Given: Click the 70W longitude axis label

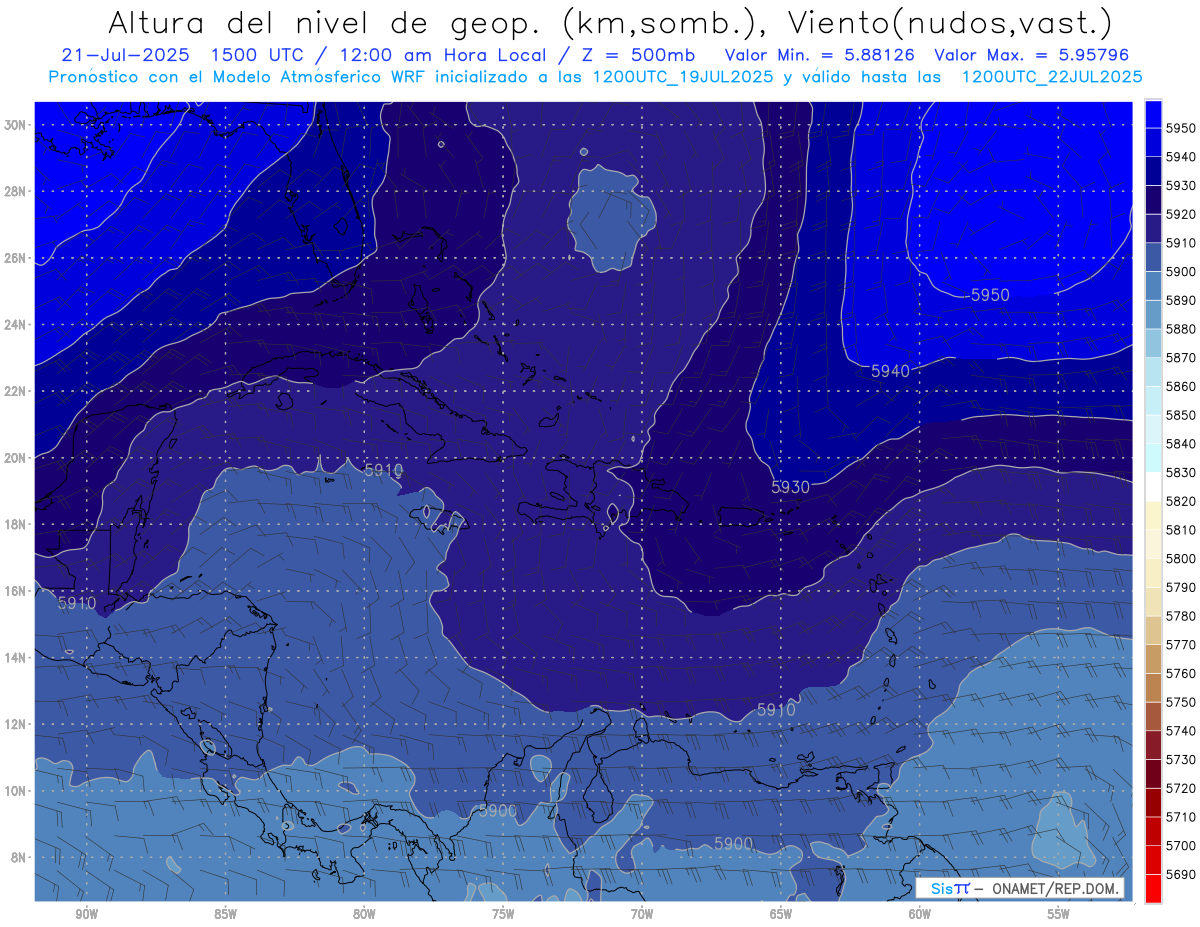Looking at the screenshot, I should pyautogui.click(x=642, y=914).
